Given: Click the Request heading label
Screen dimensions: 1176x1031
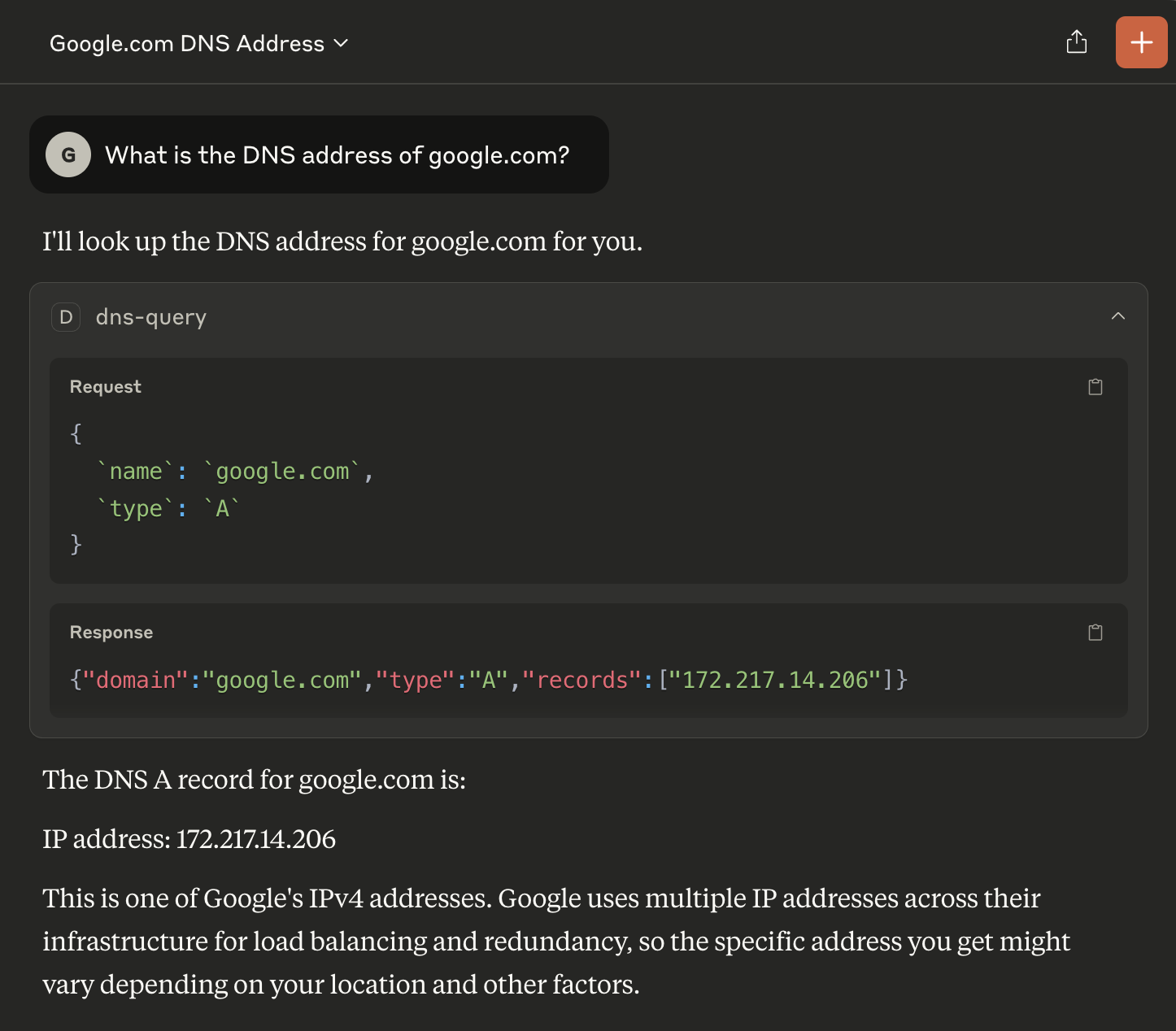Looking at the screenshot, I should click(106, 387).
